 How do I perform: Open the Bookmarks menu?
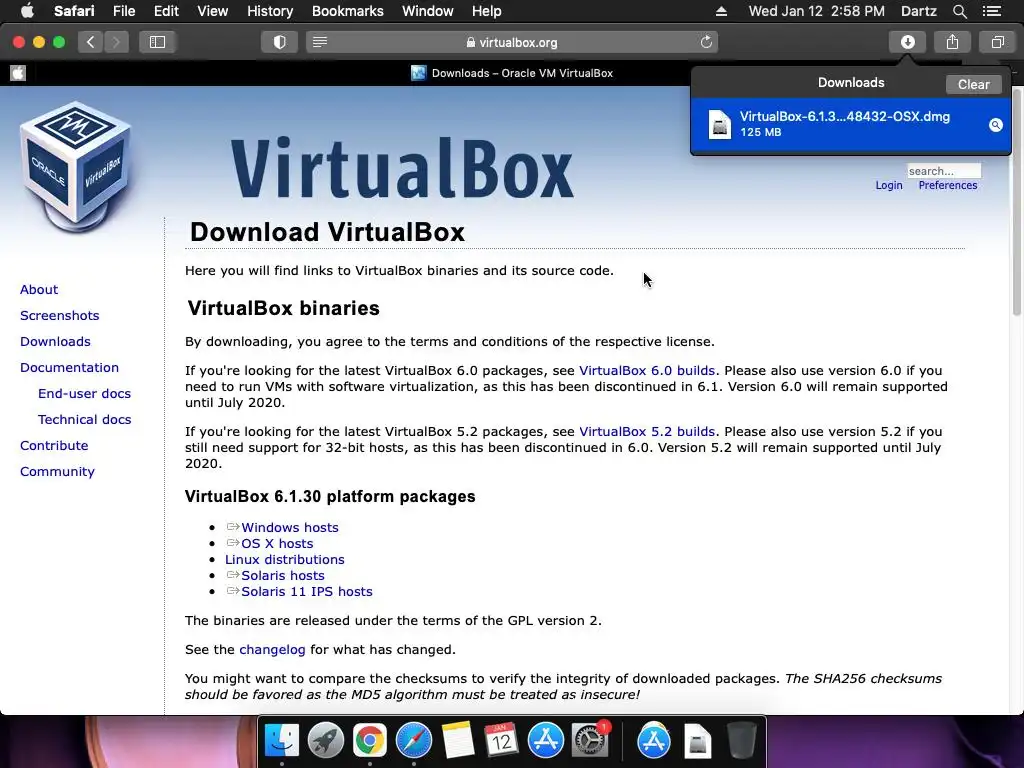[347, 11]
